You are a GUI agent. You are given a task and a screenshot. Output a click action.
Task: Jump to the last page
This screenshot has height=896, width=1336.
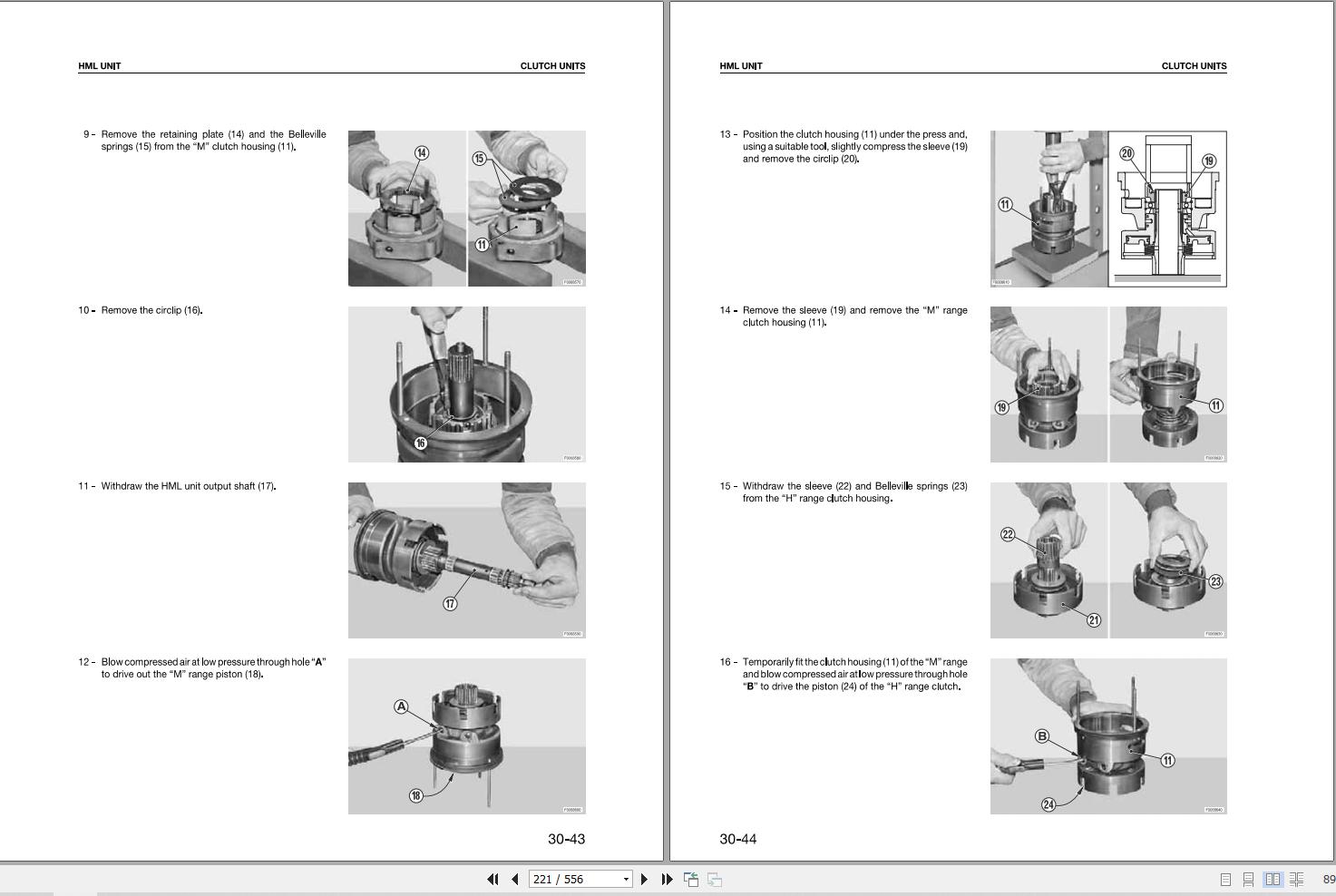point(667,879)
